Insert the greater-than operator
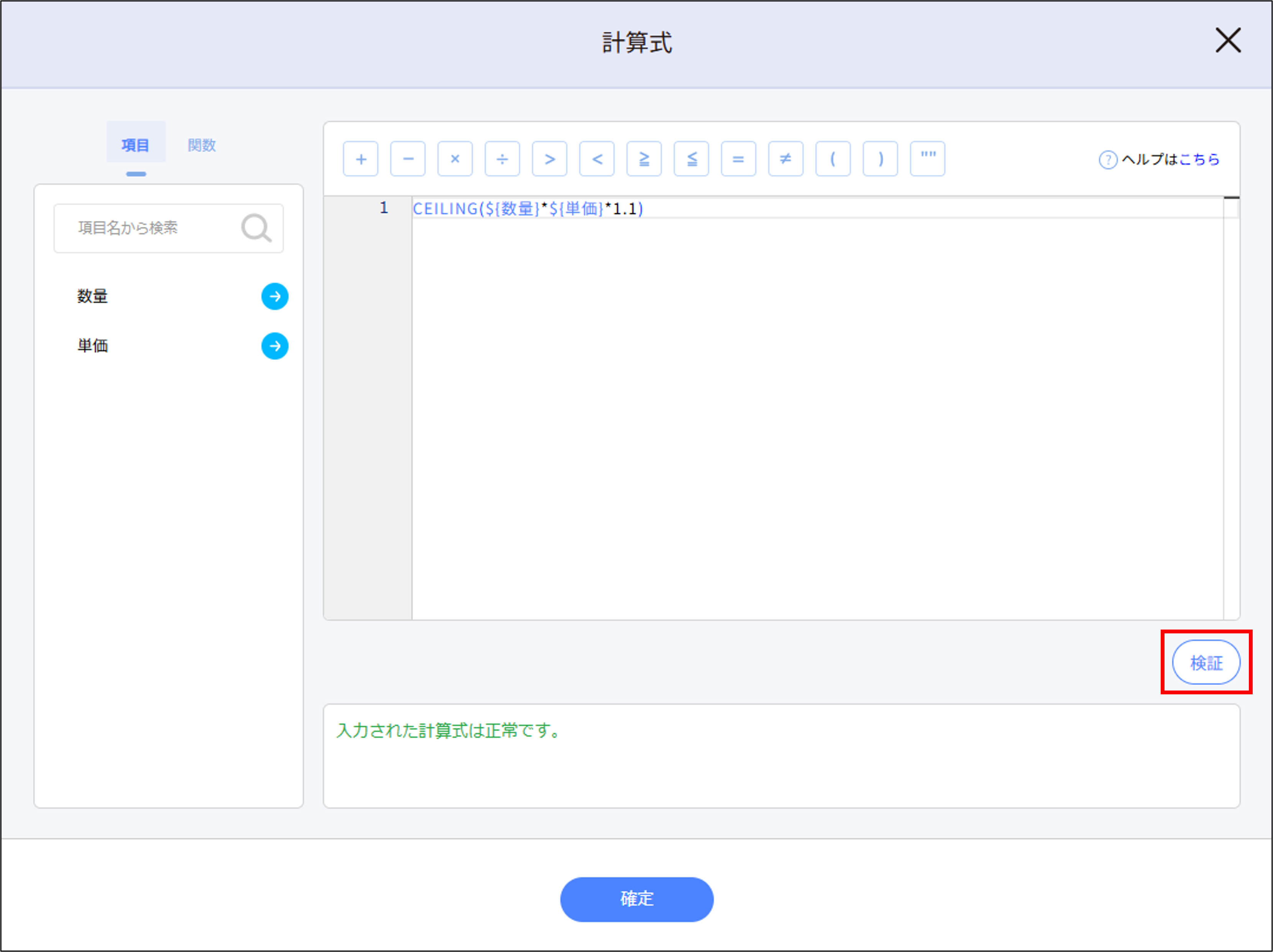Viewport: 1273px width, 952px height. [549, 159]
